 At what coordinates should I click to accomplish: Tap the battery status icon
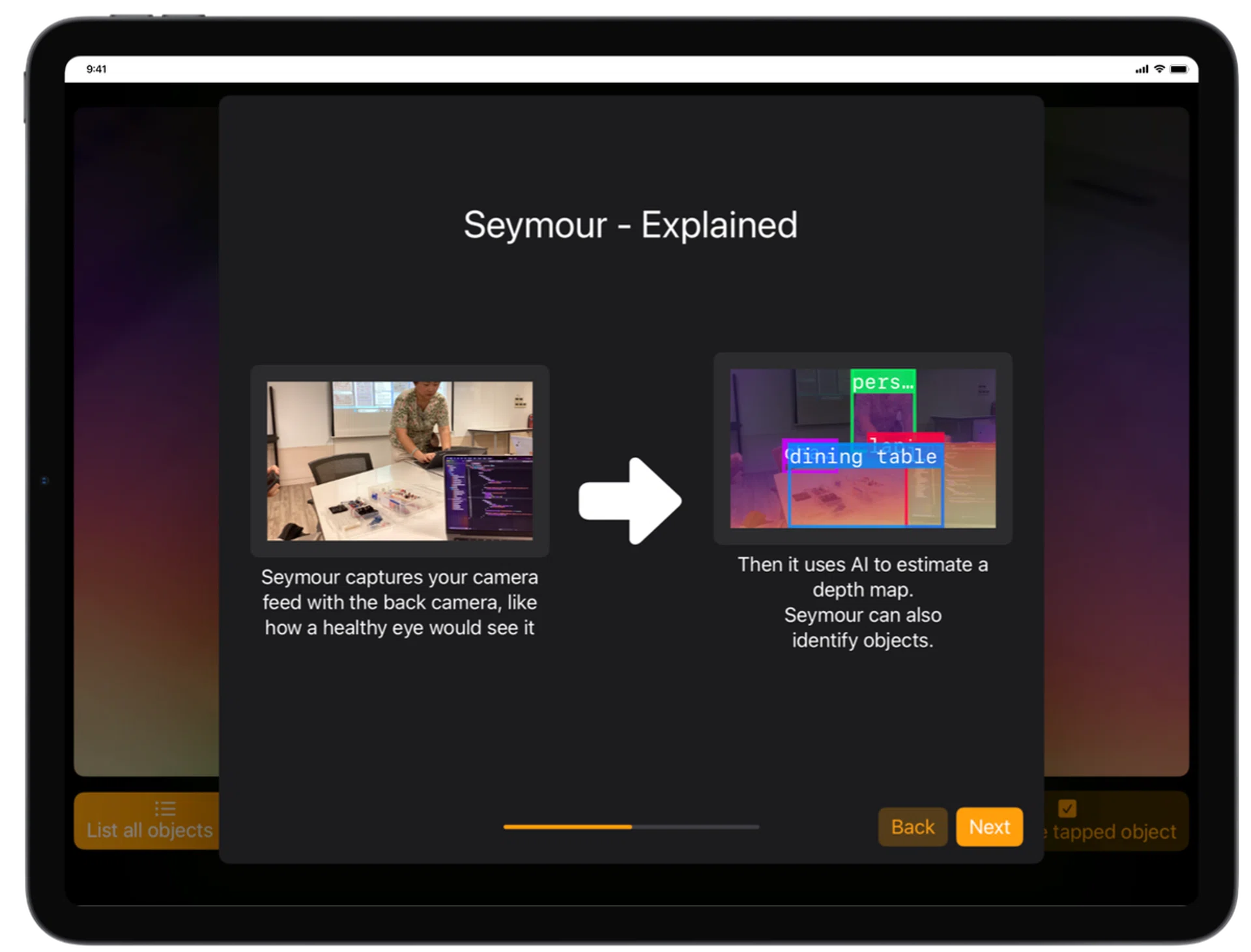pos(1179,69)
